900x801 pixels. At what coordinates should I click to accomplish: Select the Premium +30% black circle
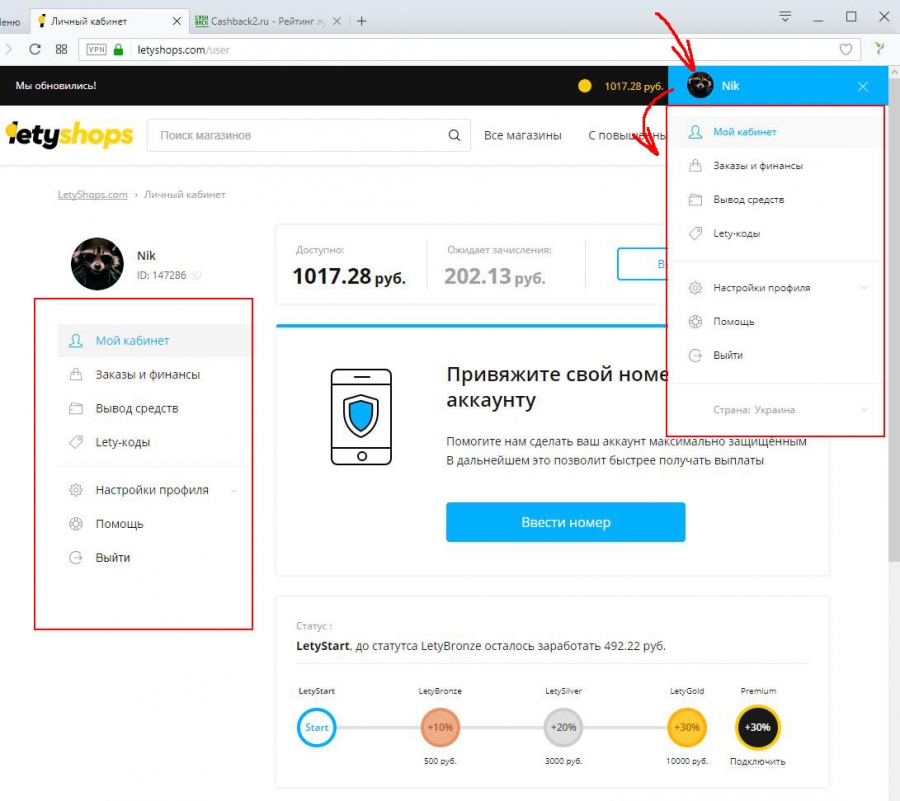click(x=758, y=728)
